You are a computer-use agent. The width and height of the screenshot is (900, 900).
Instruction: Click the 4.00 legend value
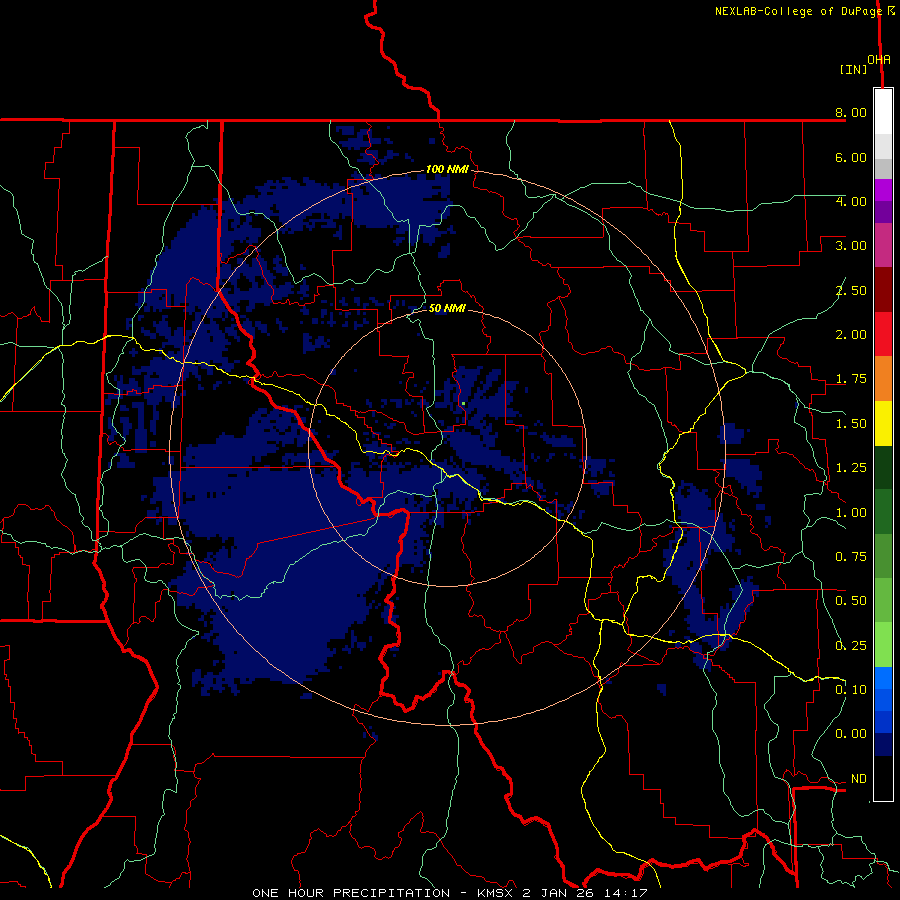tap(851, 201)
